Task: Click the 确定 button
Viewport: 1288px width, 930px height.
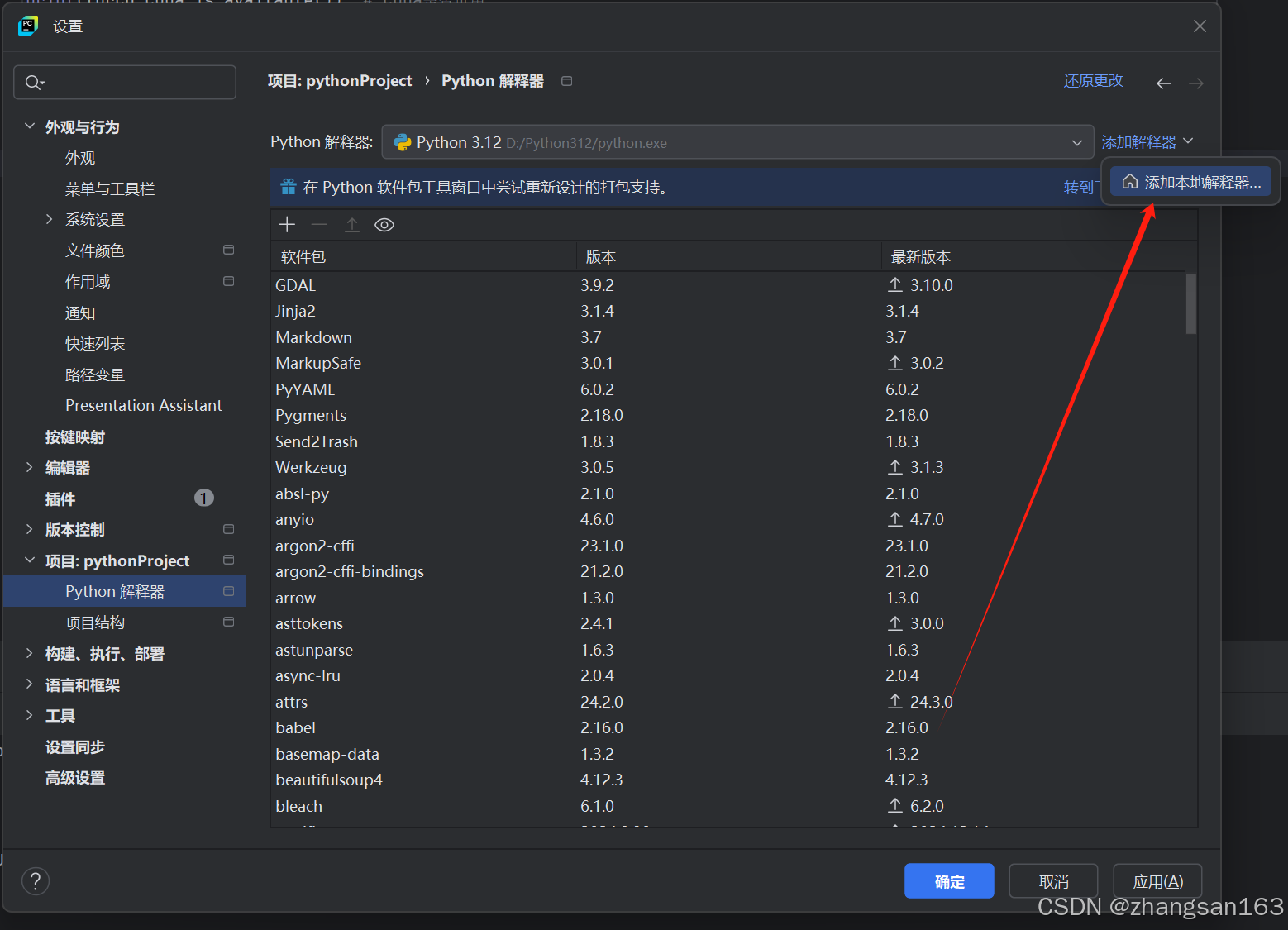Action: click(948, 880)
